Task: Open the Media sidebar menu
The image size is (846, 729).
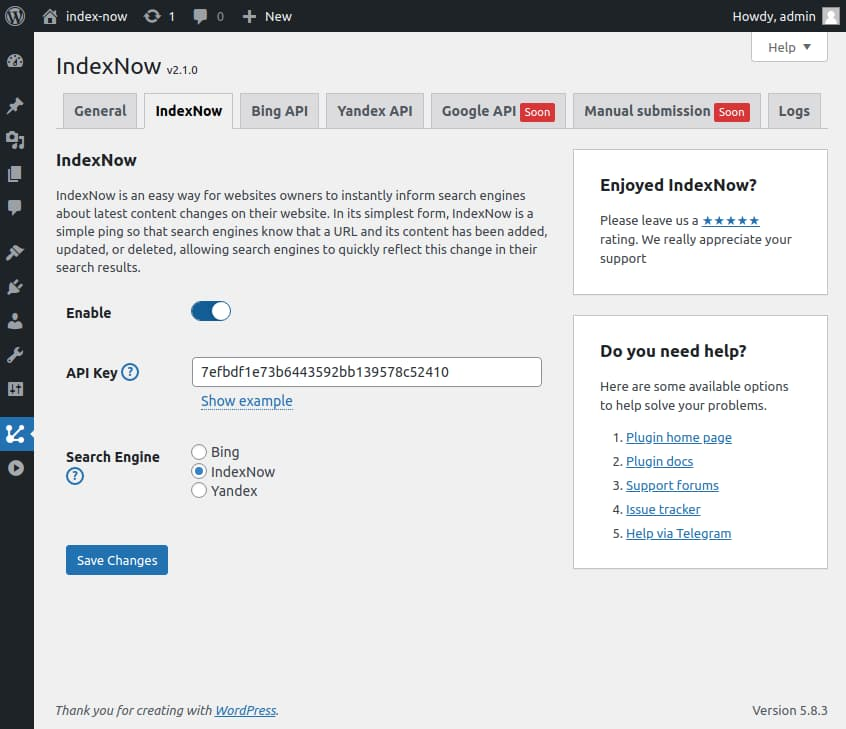Action: pos(15,140)
